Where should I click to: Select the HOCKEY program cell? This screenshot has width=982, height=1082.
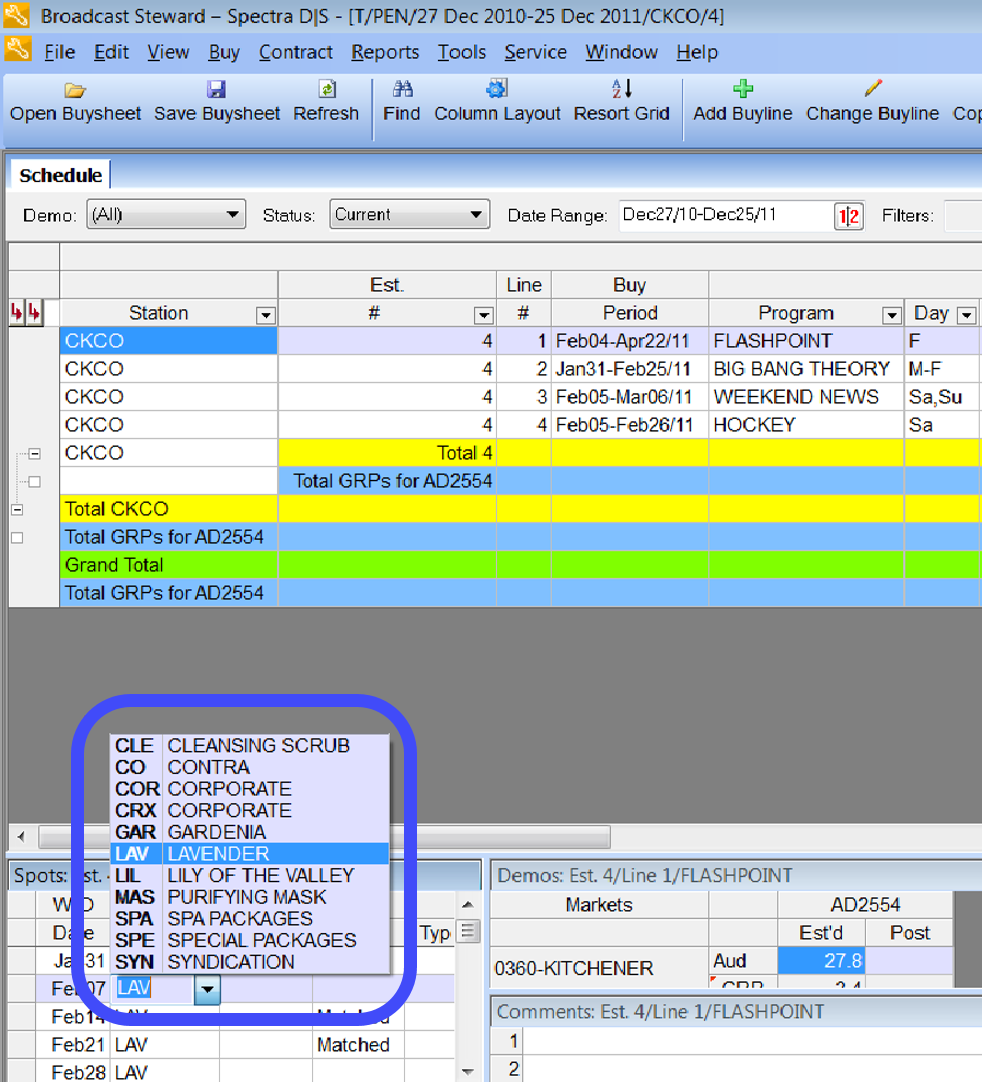click(x=806, y=425)
